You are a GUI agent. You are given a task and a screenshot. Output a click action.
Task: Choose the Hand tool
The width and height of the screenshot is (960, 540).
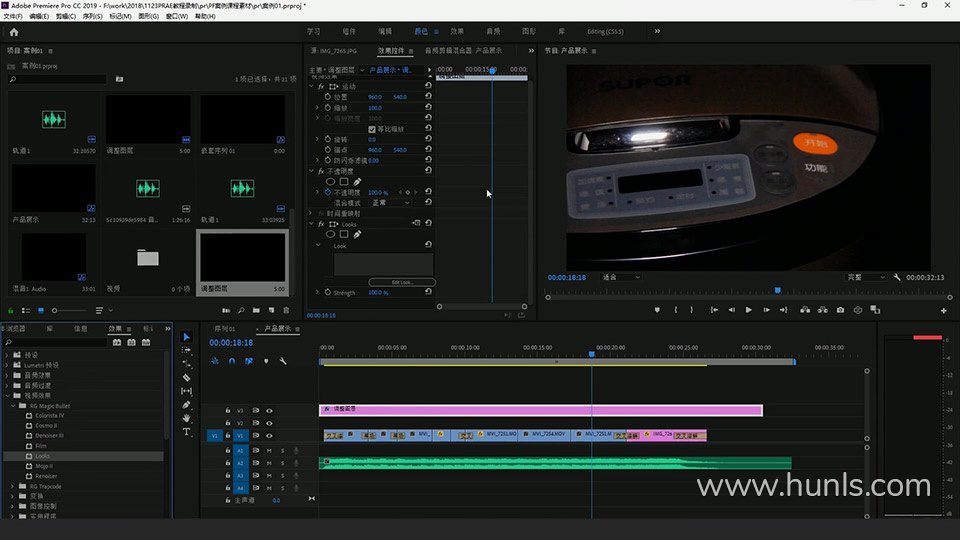(186, 419)
